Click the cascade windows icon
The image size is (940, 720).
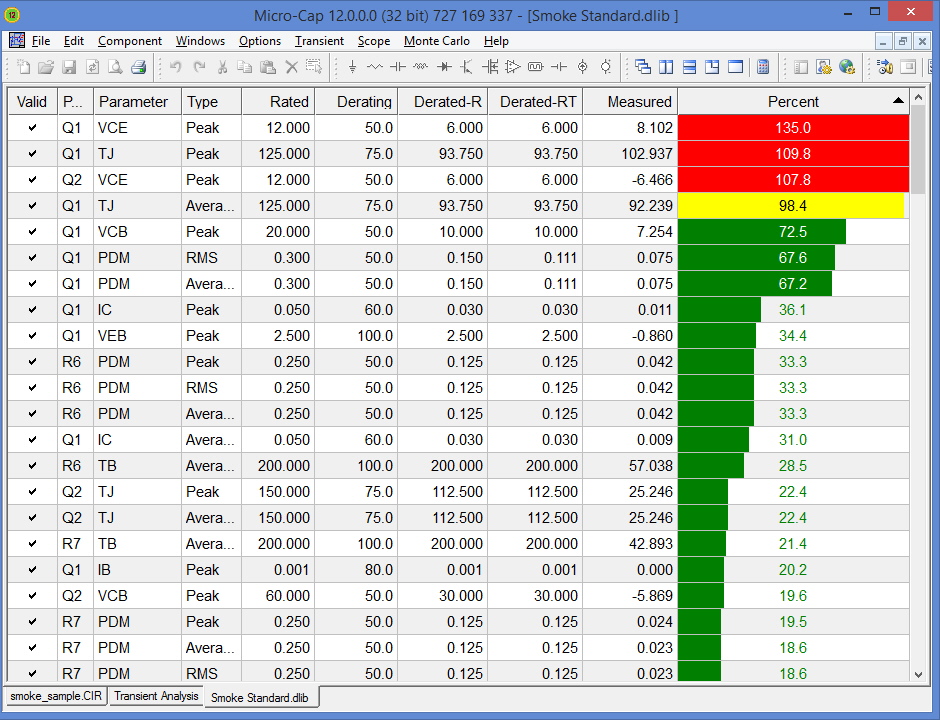pos(643,67)
